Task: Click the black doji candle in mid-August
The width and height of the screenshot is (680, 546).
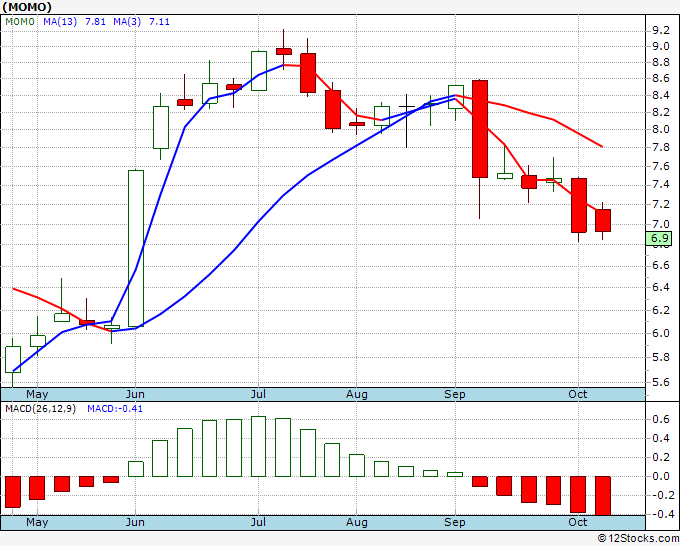Action: (x=407, y=121)
